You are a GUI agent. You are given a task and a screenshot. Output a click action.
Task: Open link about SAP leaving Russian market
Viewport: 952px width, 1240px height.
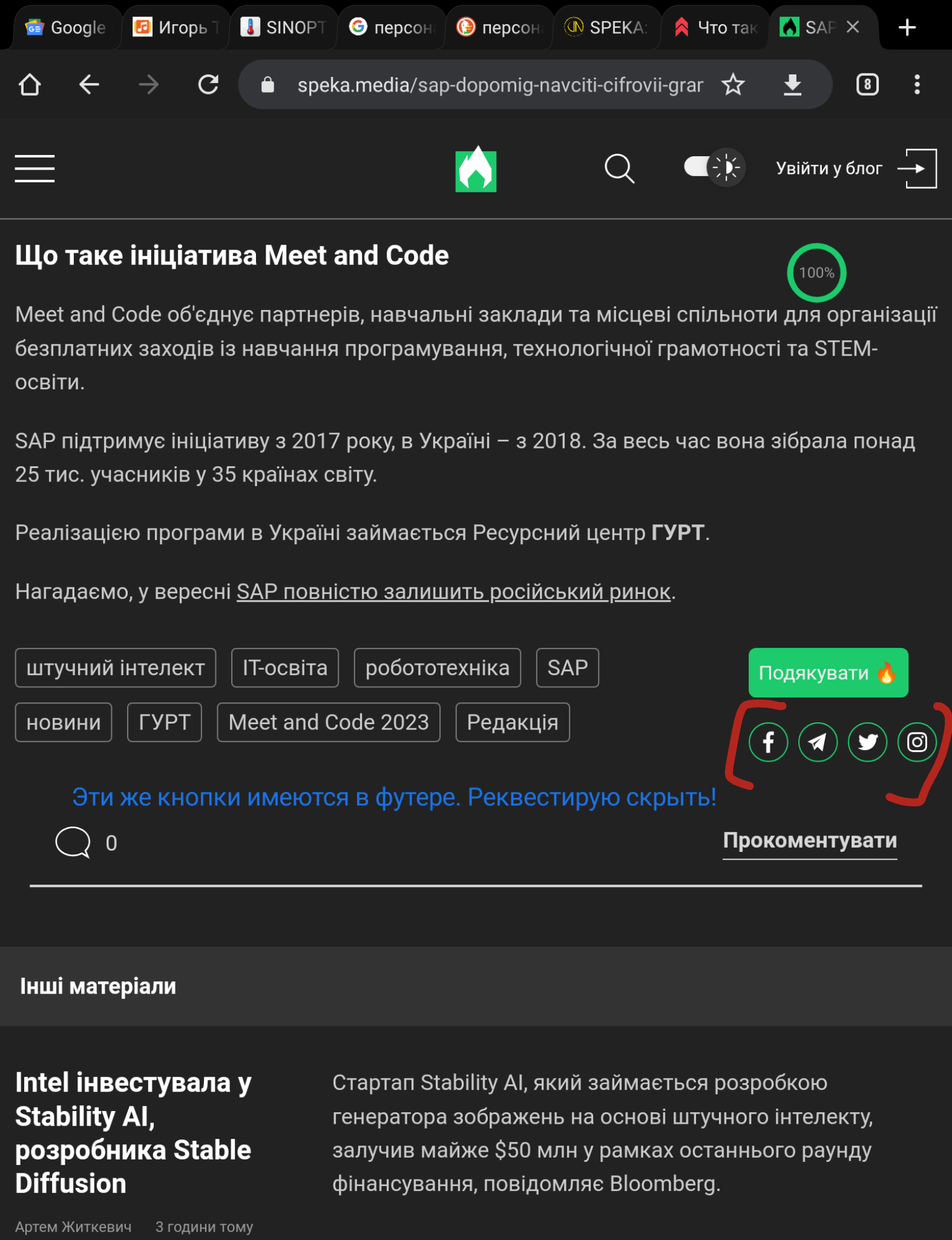coord(453,592)
